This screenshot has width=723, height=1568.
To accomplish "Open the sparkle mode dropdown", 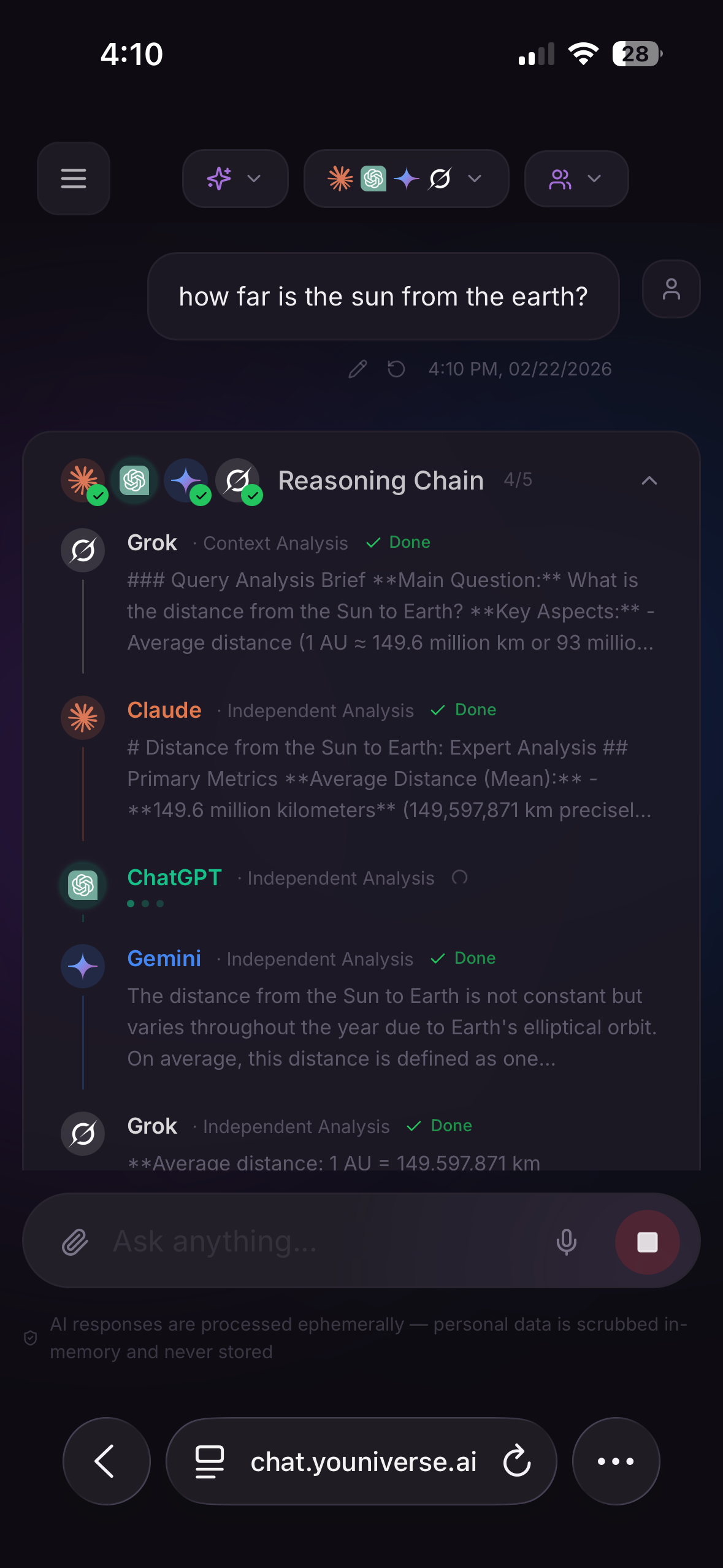I will tap(235, 179).
